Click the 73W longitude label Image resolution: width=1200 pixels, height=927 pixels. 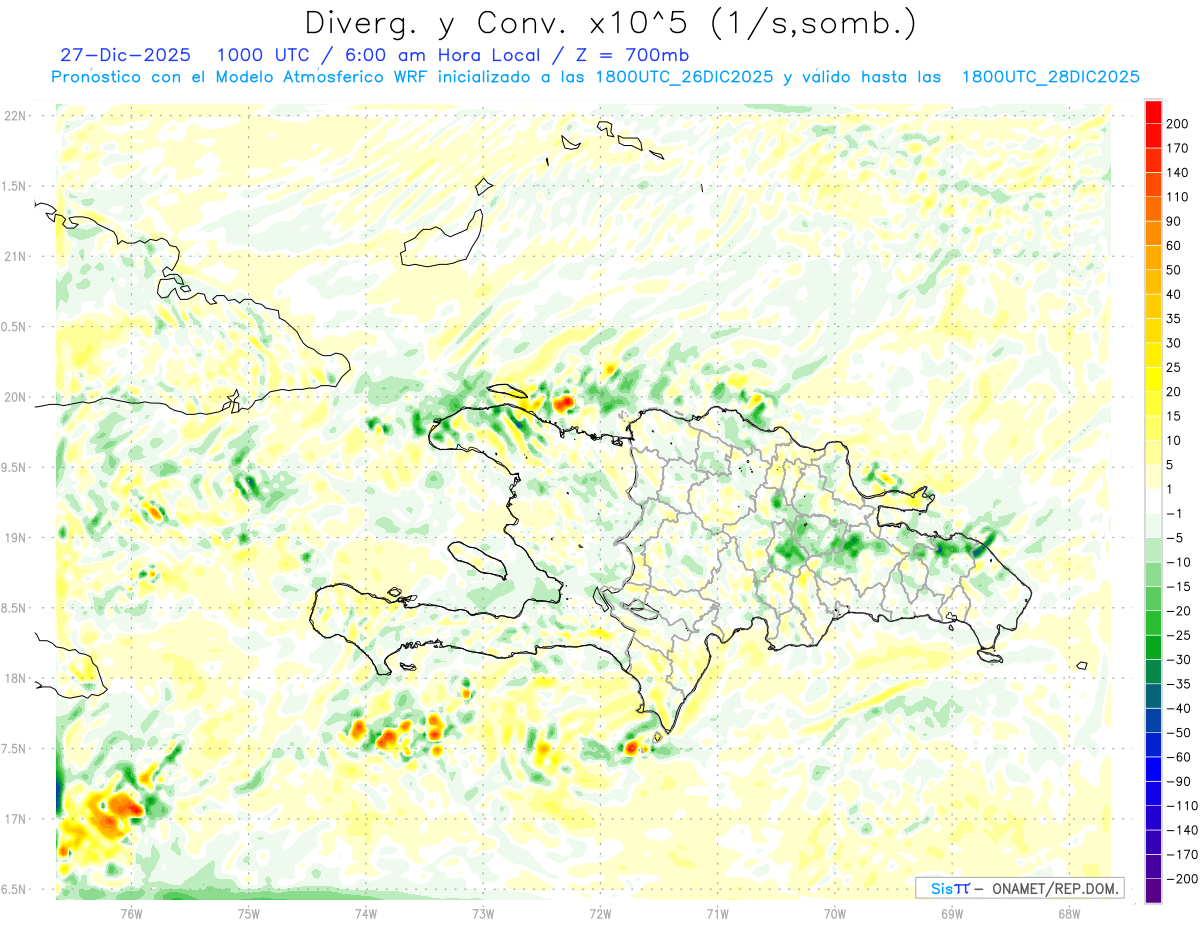tap(483, 914)
